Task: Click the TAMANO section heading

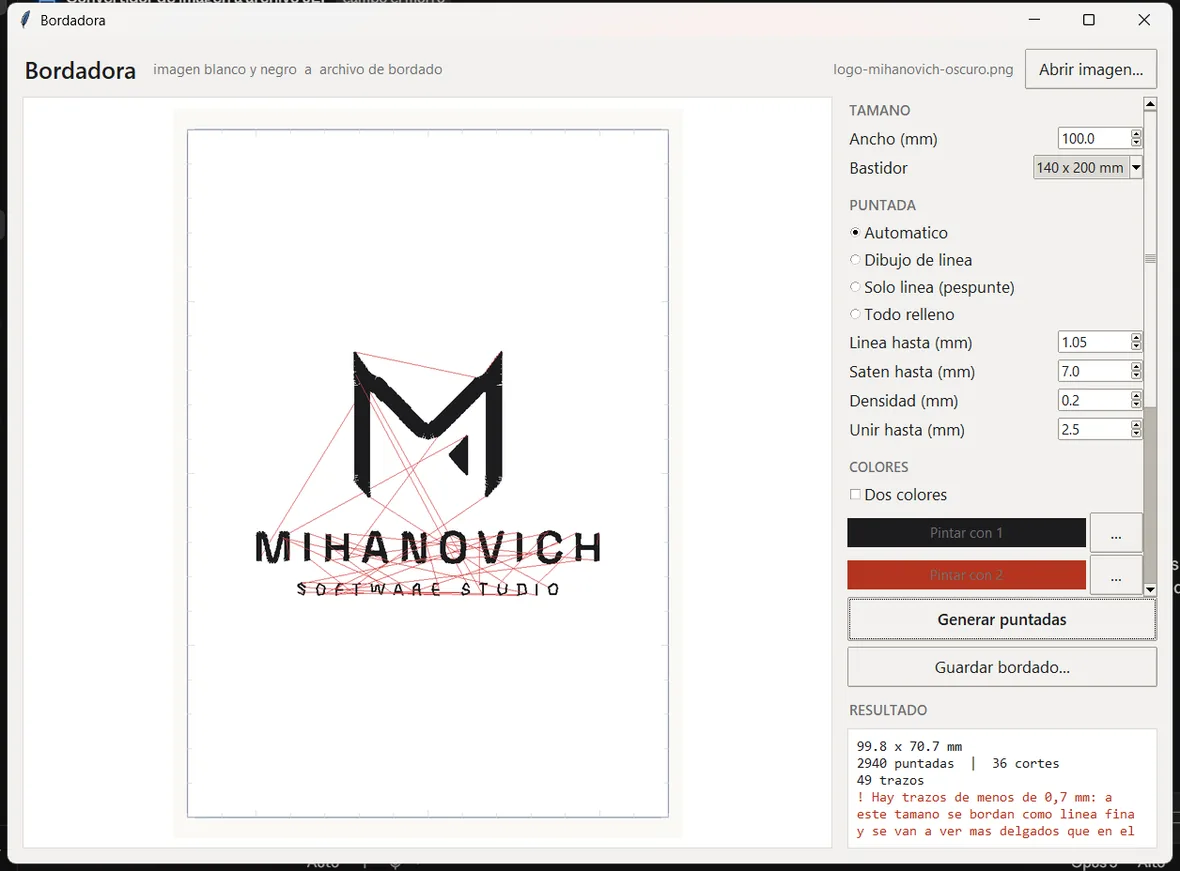Action: (x=880, y=111)
